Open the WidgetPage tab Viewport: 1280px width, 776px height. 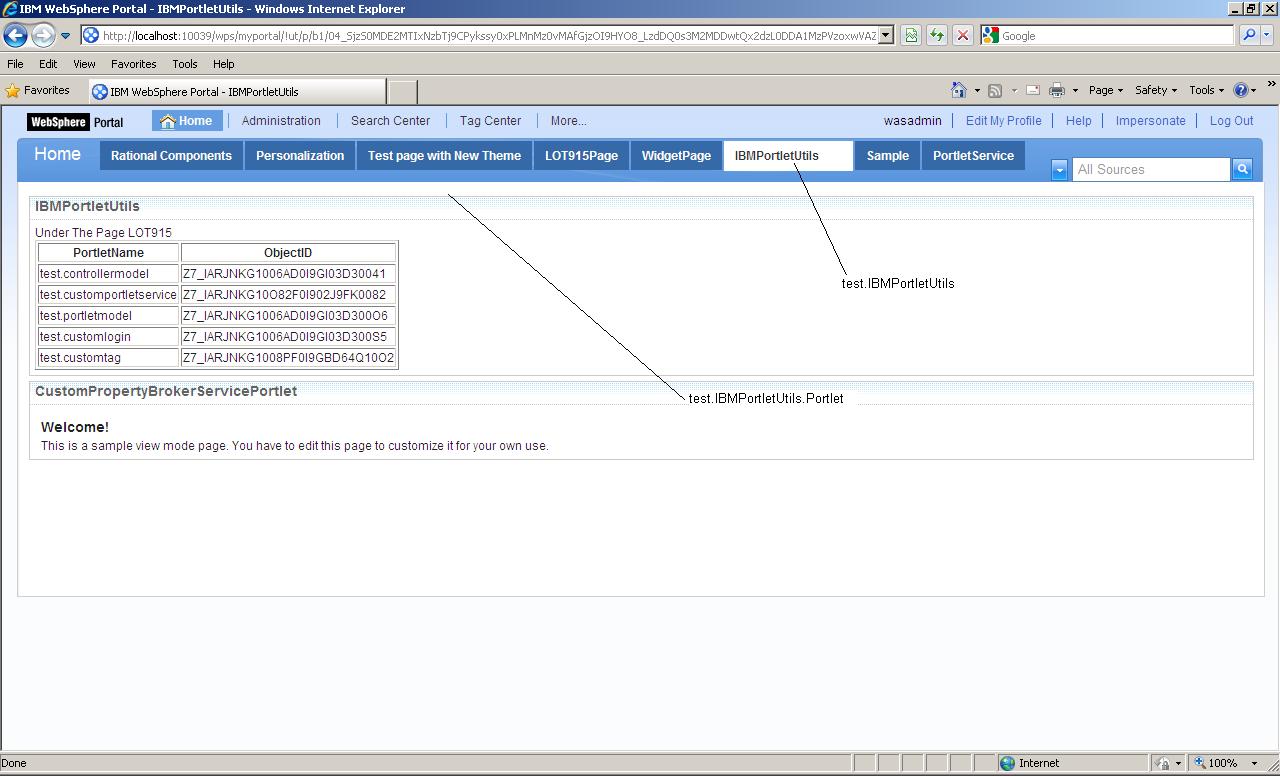(x=676, y=156)
